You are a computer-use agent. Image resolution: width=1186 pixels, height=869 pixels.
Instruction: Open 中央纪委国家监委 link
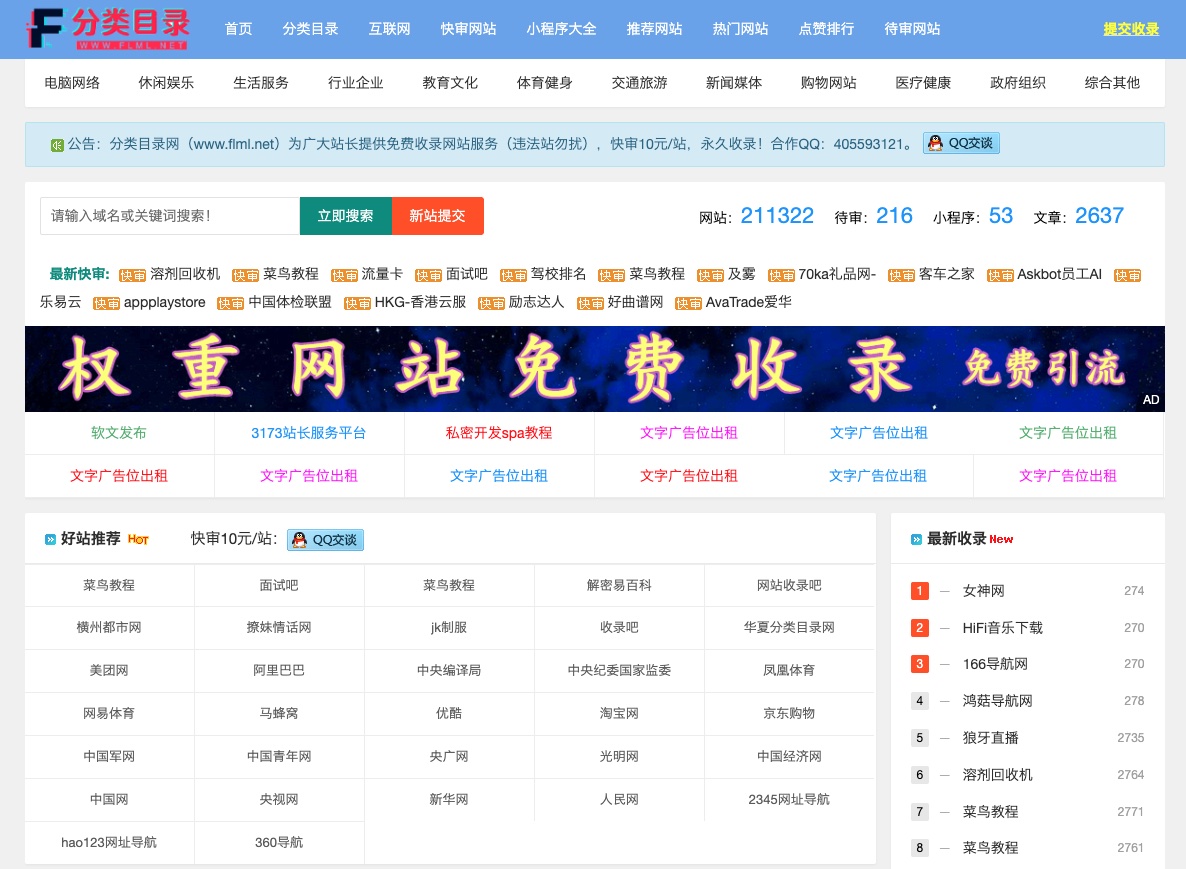tap(619, 670)
